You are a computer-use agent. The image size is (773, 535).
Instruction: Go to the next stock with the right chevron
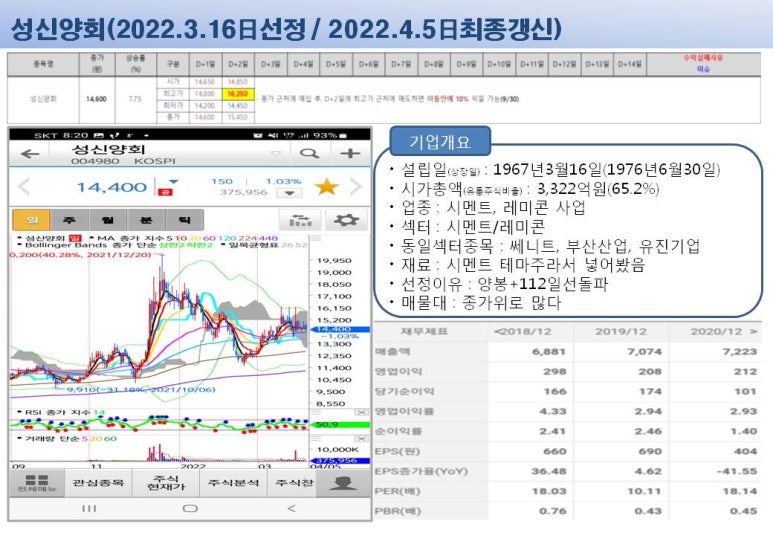(x=356, y=186)
